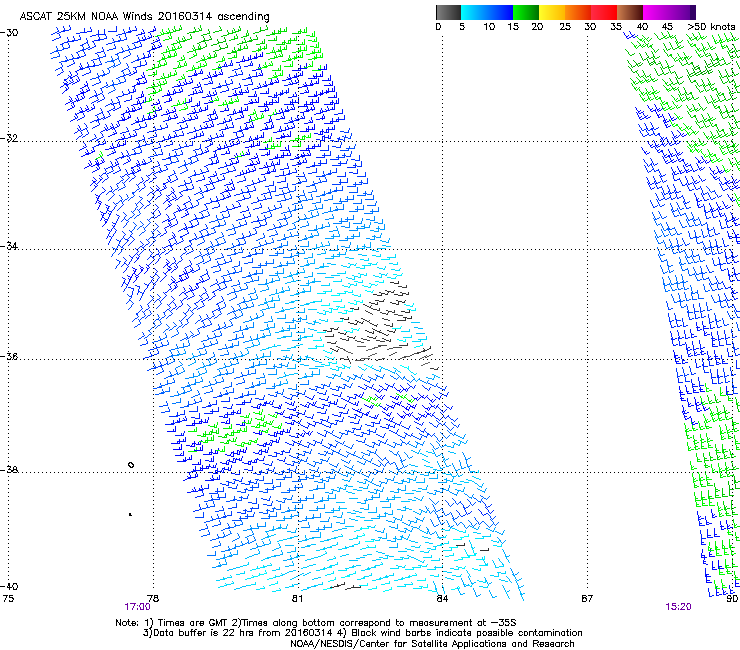Click the '-32' latitude label
The height and width of the screenshot is (650, 740).
click(x=9, y=138)
